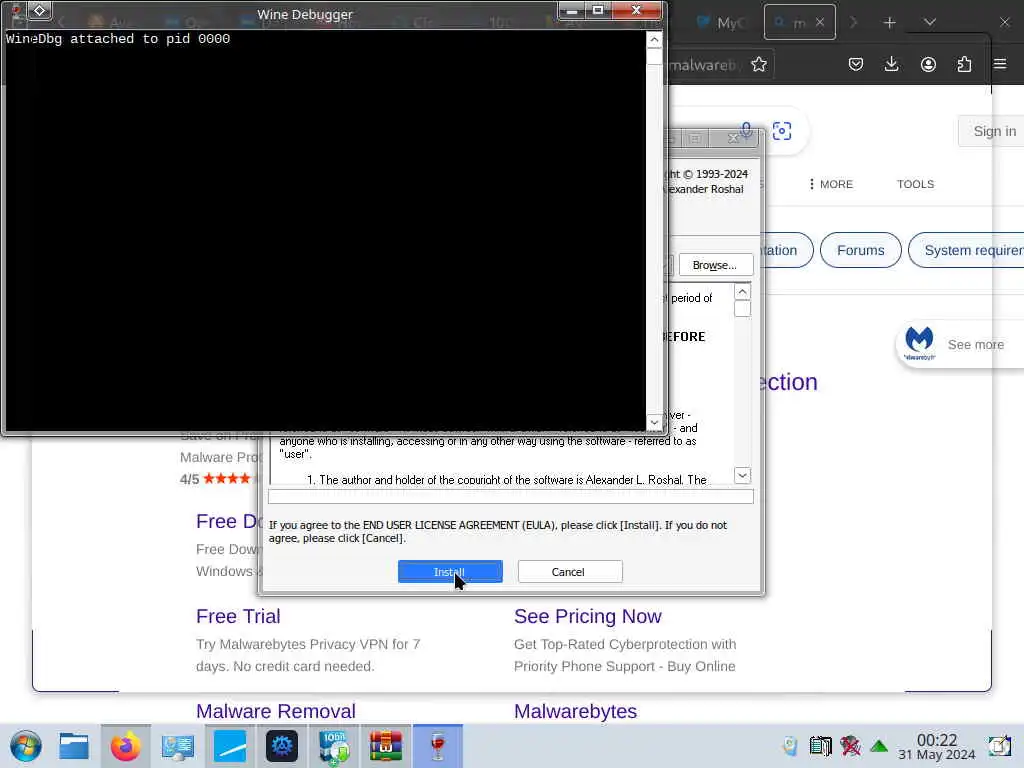
Task: Open the IObit installer icon on taskbar
Action: click(334, 746)
